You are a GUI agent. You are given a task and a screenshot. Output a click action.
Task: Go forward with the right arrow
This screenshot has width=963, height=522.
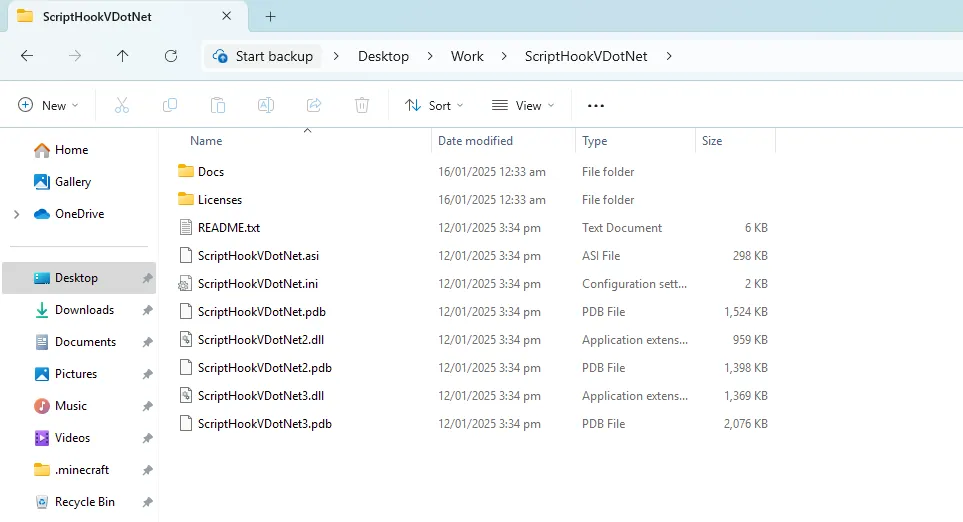75,56
